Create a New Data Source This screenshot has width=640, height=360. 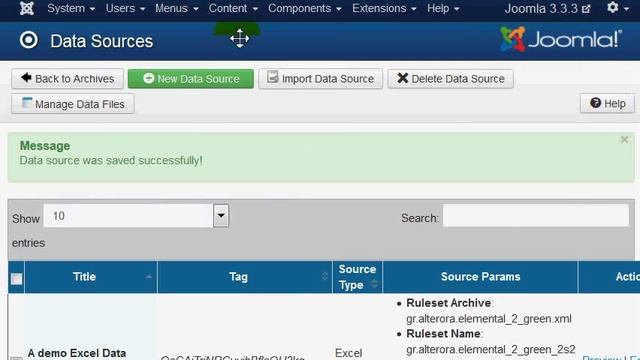pos(191,79)
